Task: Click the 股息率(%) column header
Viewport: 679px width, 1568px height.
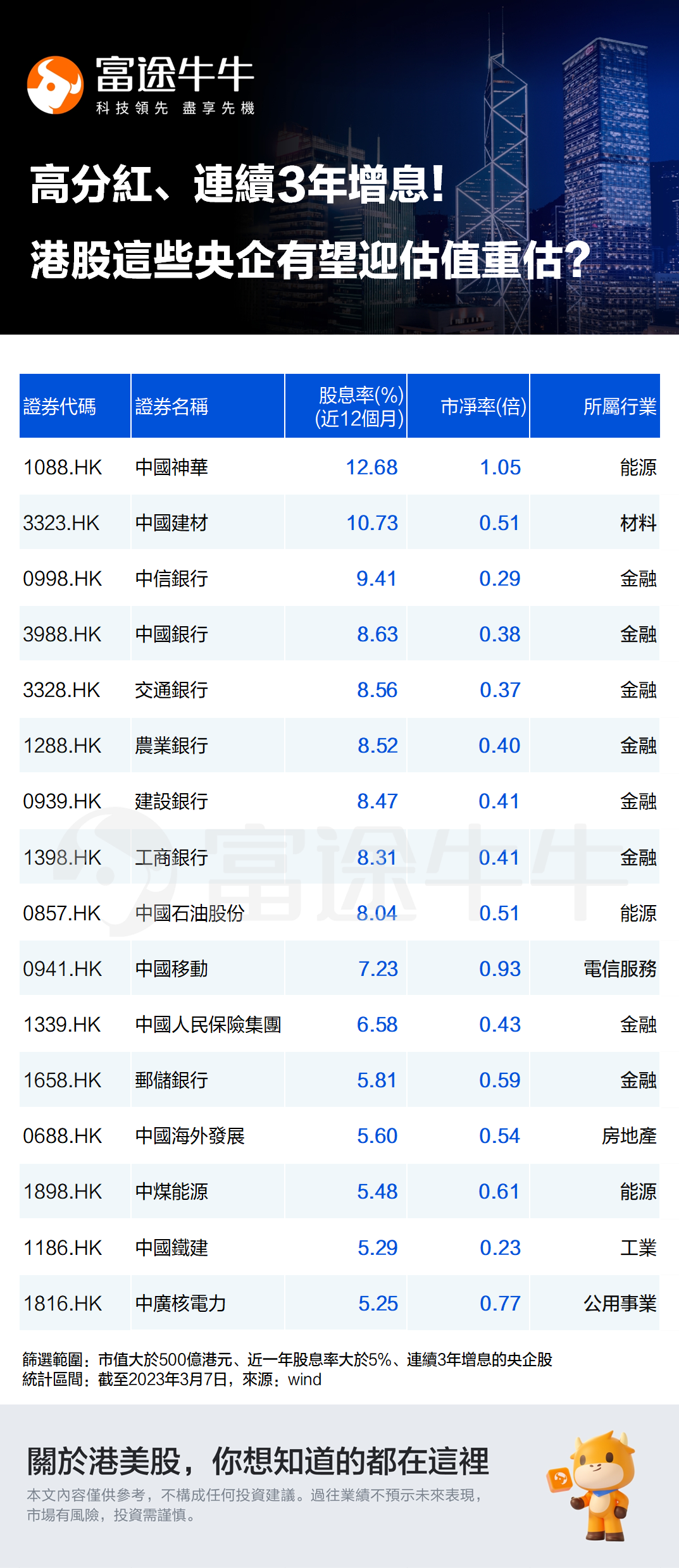Action: (359, 406)
